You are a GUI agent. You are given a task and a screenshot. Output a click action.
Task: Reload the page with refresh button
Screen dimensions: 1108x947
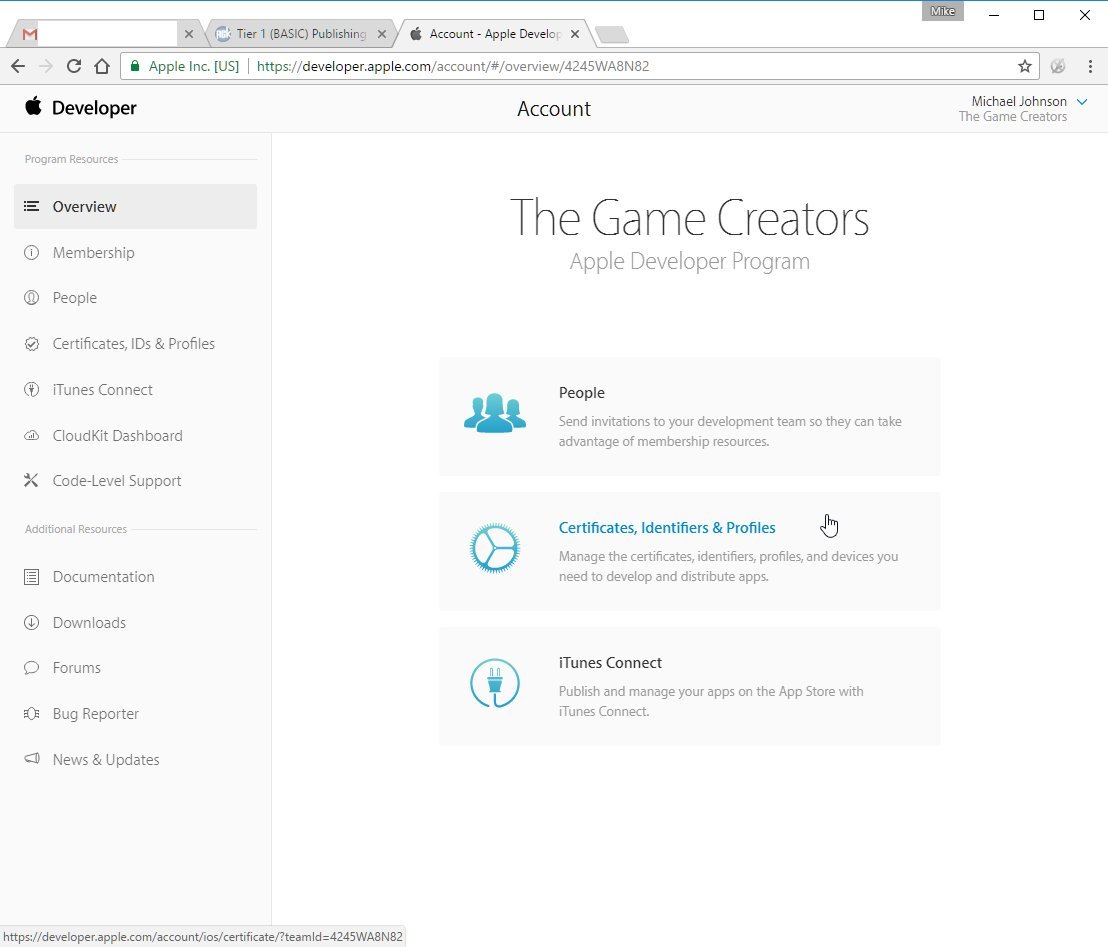(73, 66)
